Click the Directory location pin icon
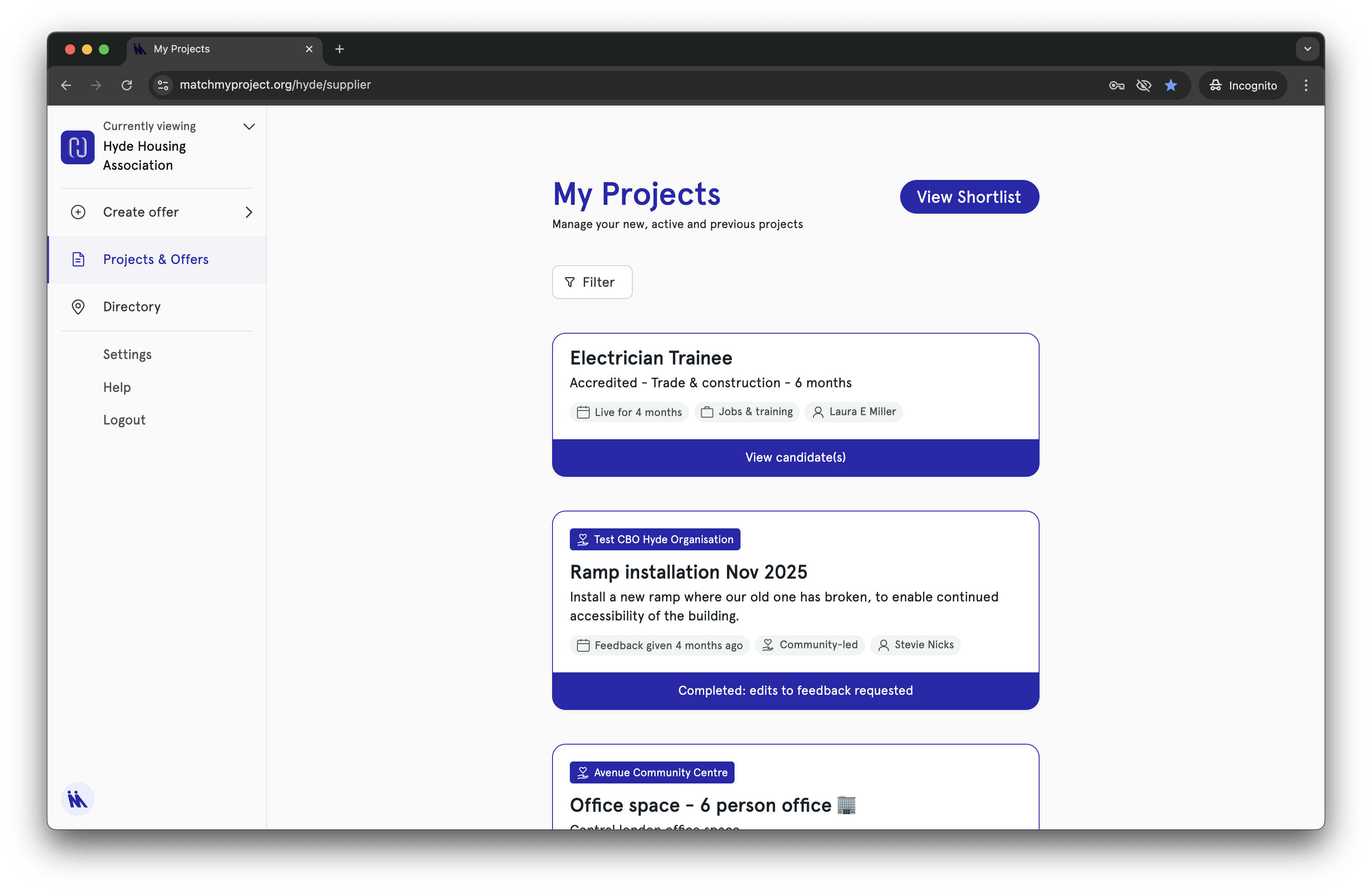Image resolution: width=1372 pixels, height=892 pixels. click(78, 307)
